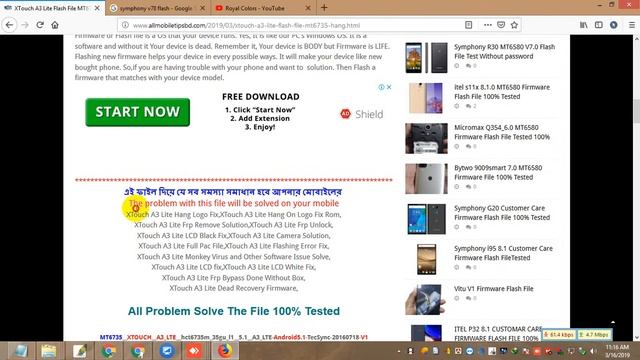
Task: Reload the current page
Action: pos(40,25)
